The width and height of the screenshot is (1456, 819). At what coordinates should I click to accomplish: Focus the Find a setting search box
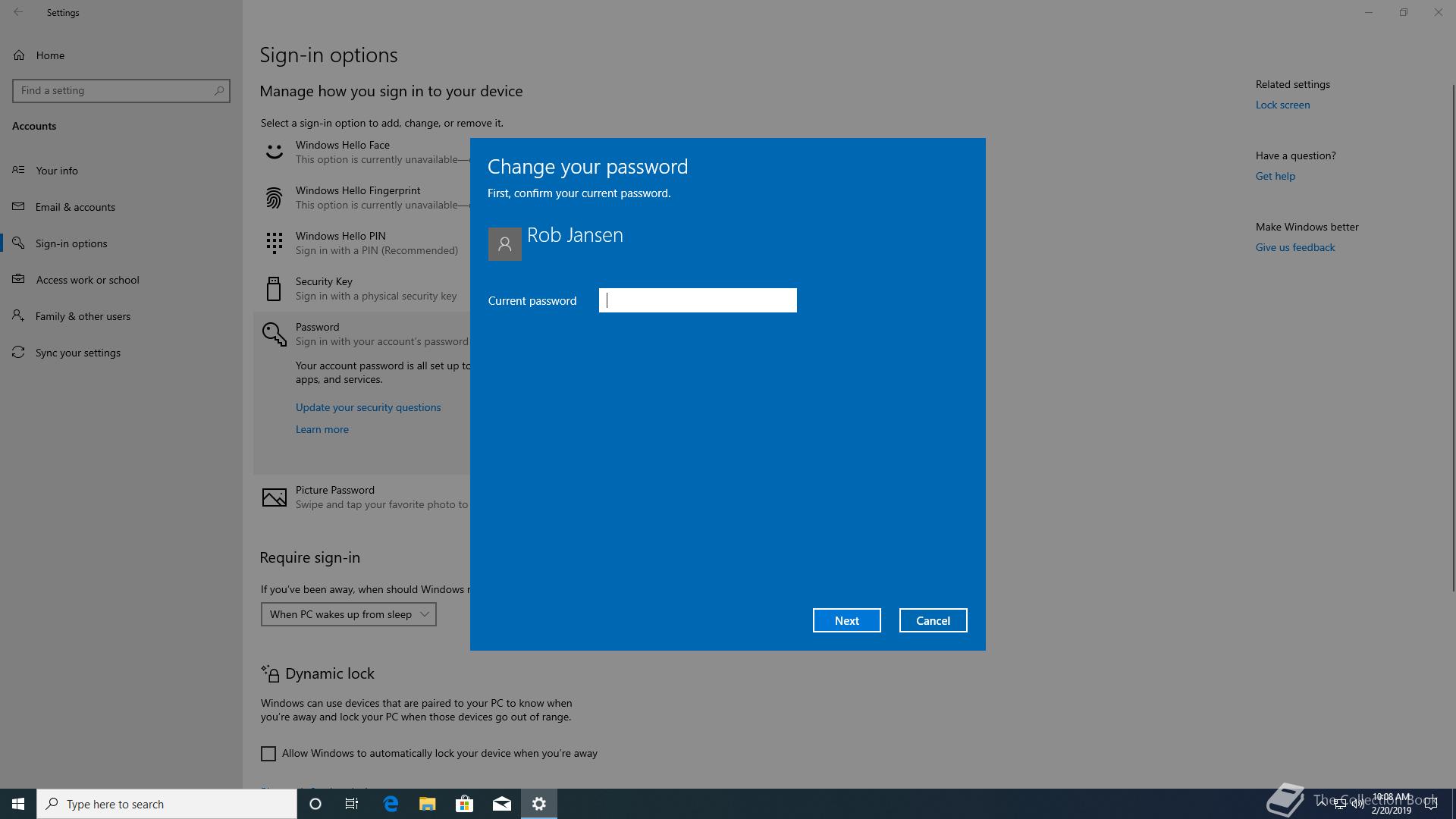(121, 90)
